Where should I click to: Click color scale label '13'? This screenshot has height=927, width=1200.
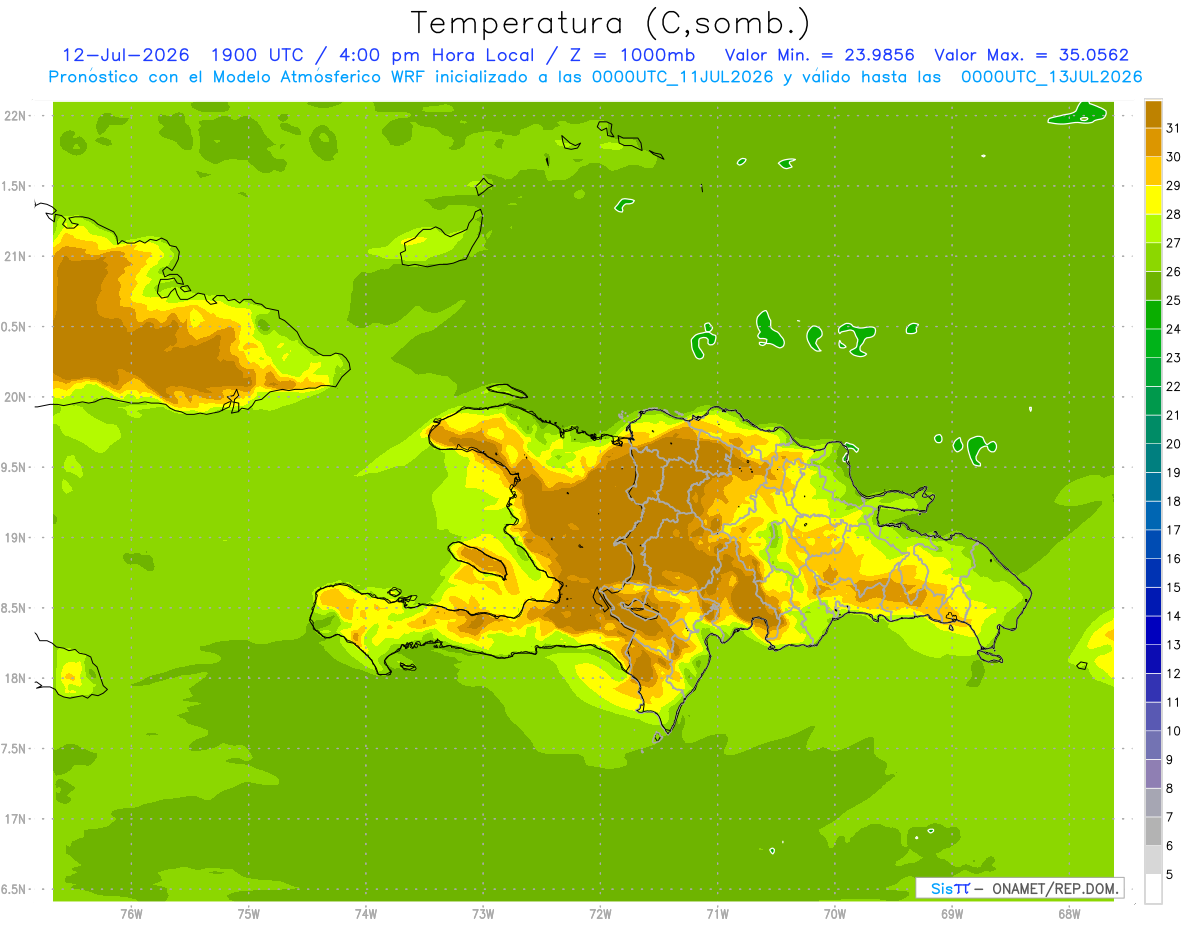tap(1174, 645)
